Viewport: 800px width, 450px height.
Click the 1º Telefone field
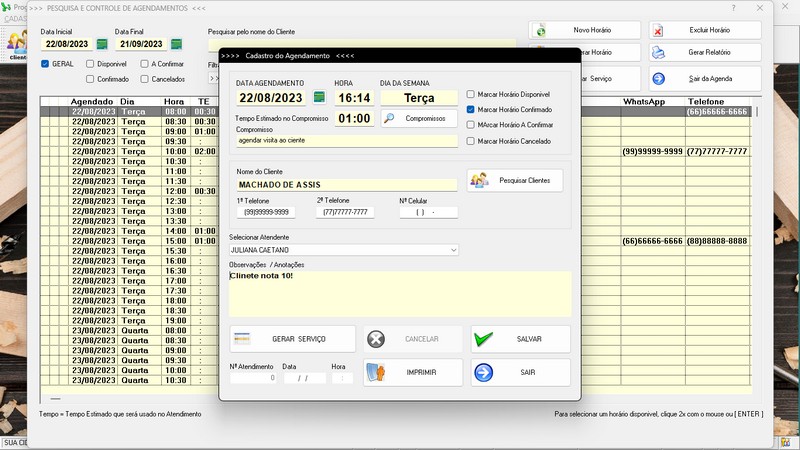click(266, 212)
